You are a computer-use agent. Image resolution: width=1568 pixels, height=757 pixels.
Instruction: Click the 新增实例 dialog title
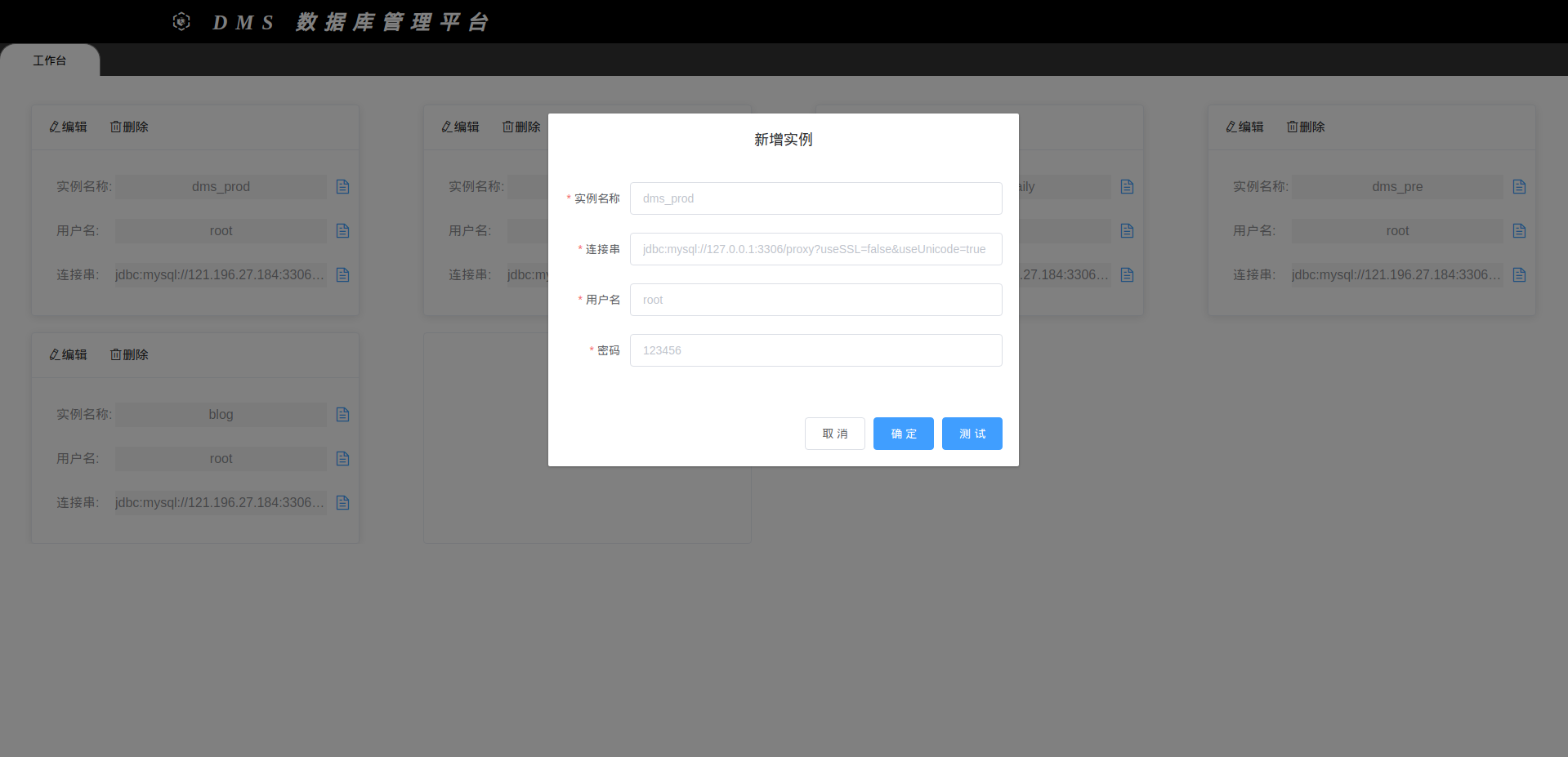point(784,140)
